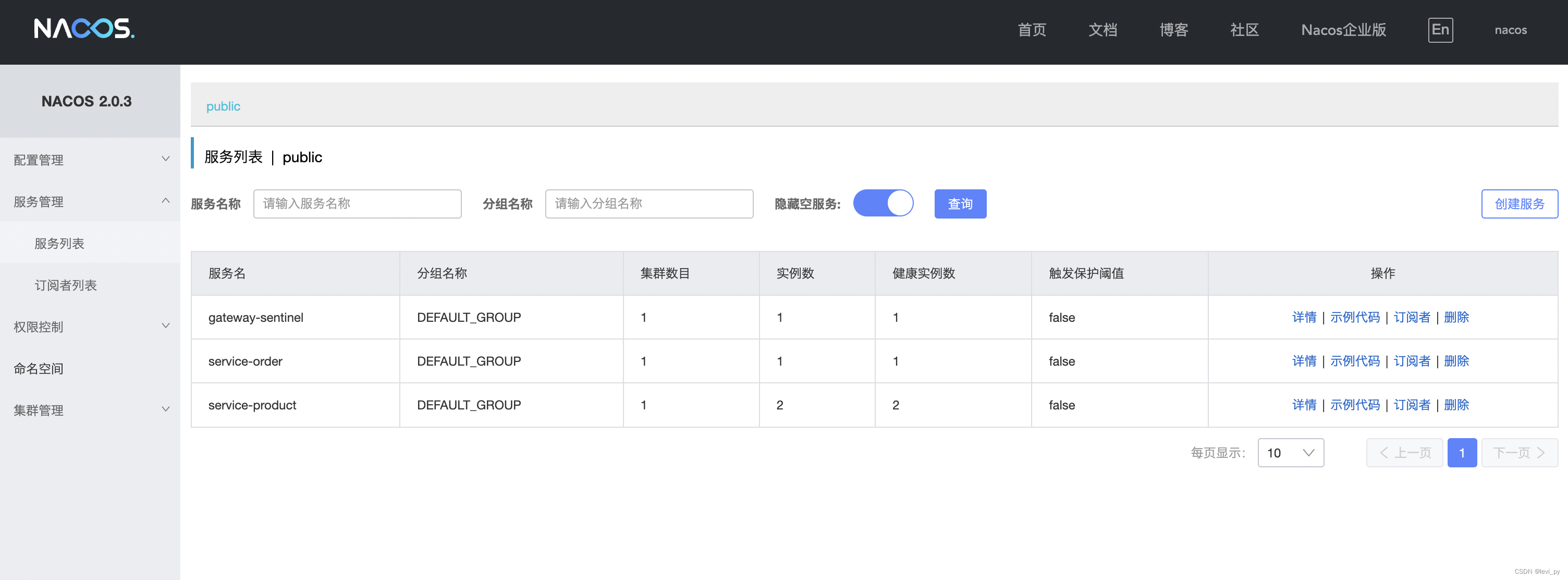Image resolution: width=1568 pixels, height=580 pixels.
Task: Click the NACOS 2.0.3 version label
Action: 87,101
